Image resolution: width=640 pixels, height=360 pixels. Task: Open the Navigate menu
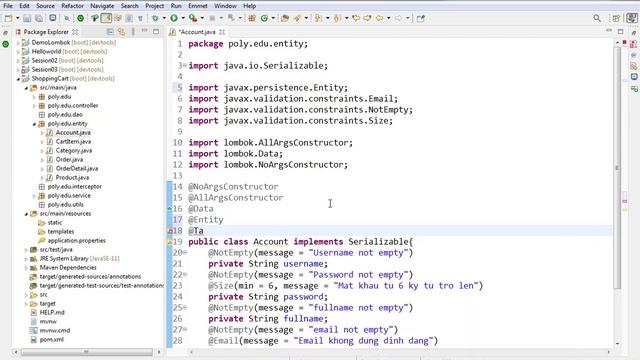coord(102,6)
